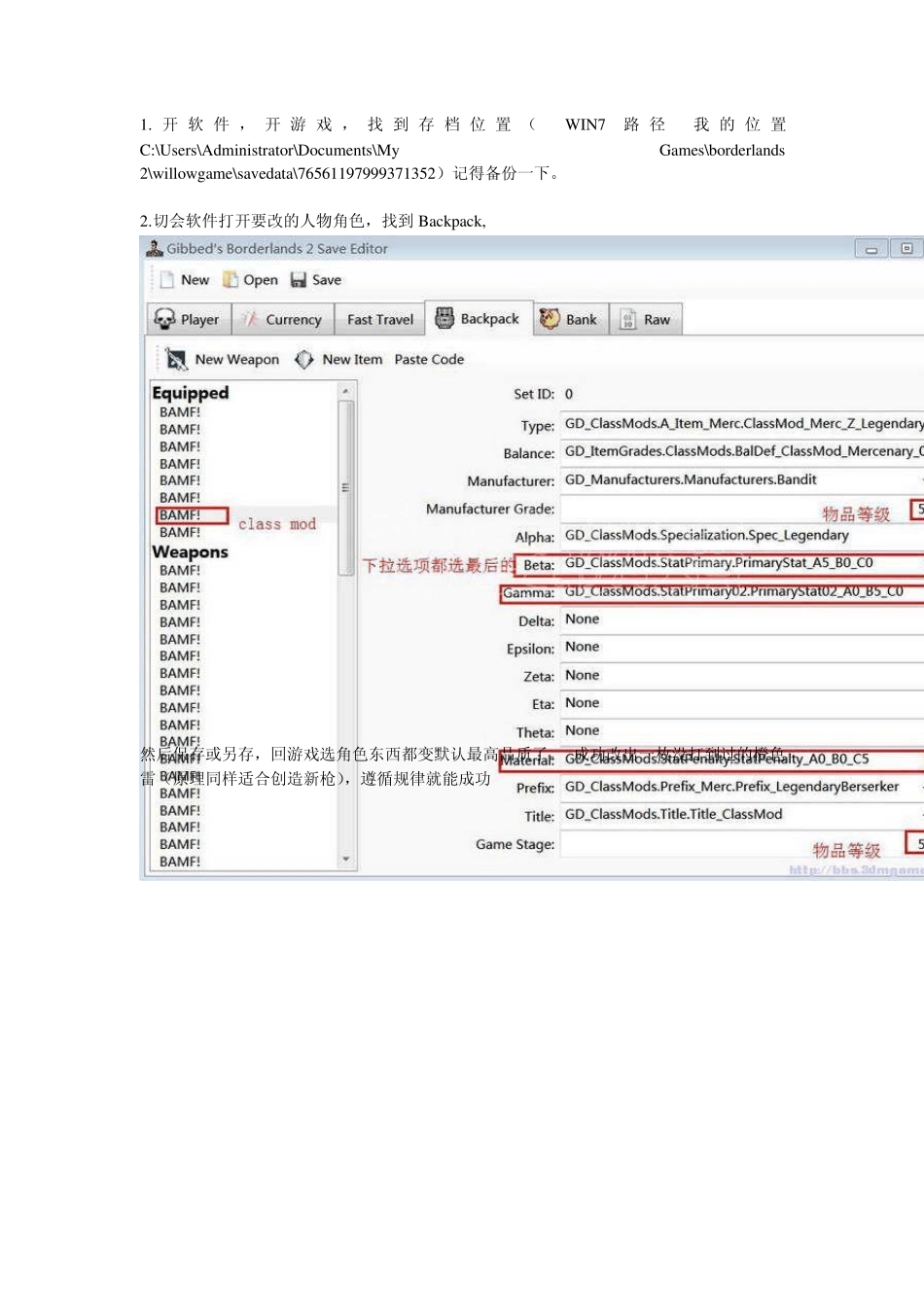Select the Currency icon tab
924x1307 pixels.
pos(251,320)
